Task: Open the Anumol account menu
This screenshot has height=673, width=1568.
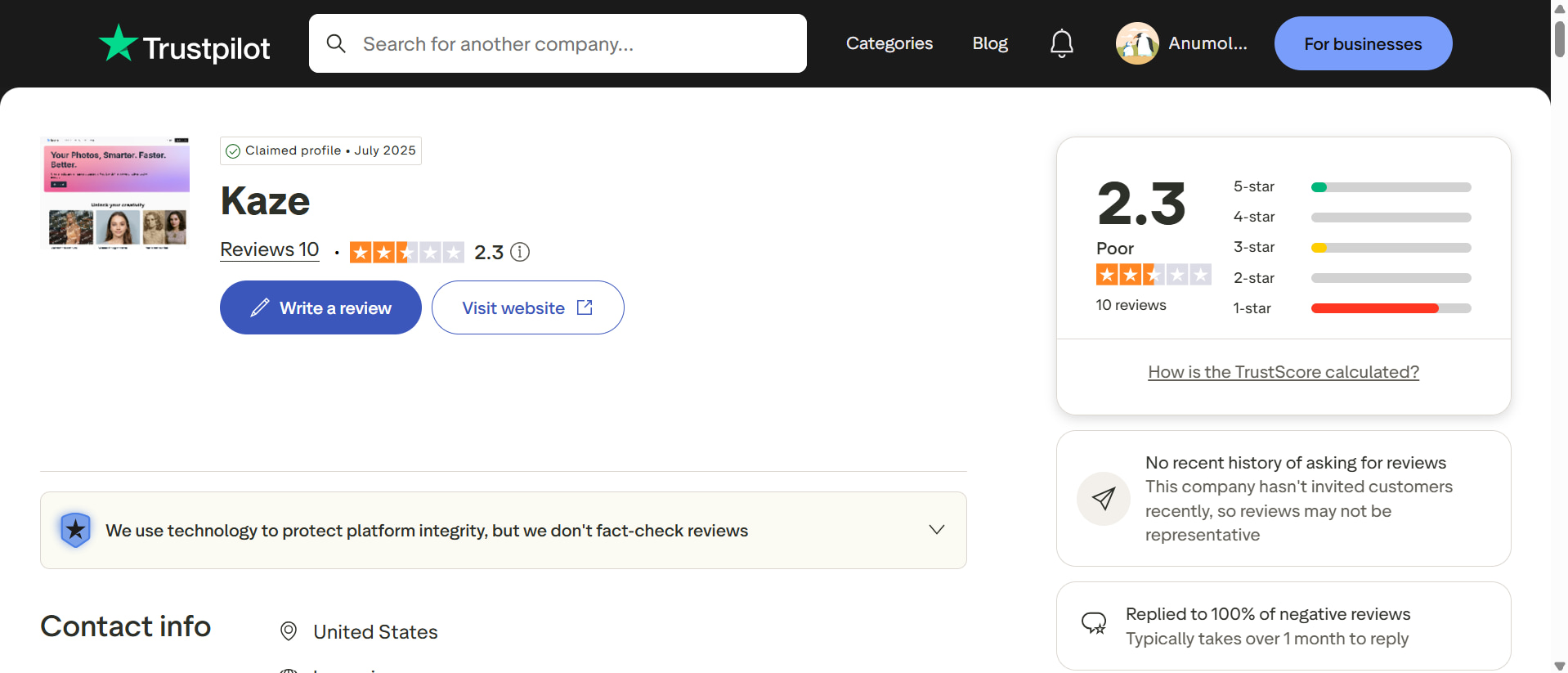Action: [1182, 43]
